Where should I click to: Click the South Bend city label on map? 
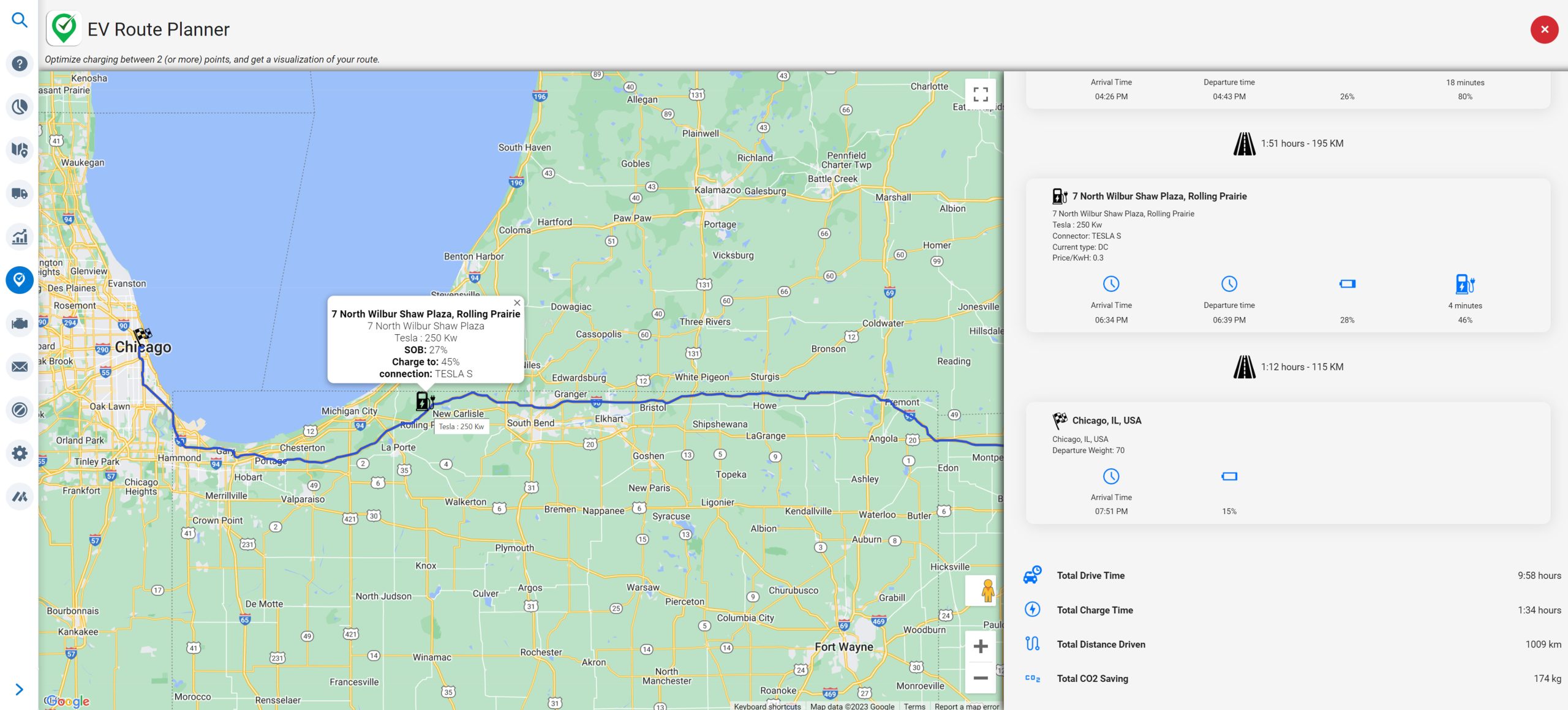(x=530, y=423)
